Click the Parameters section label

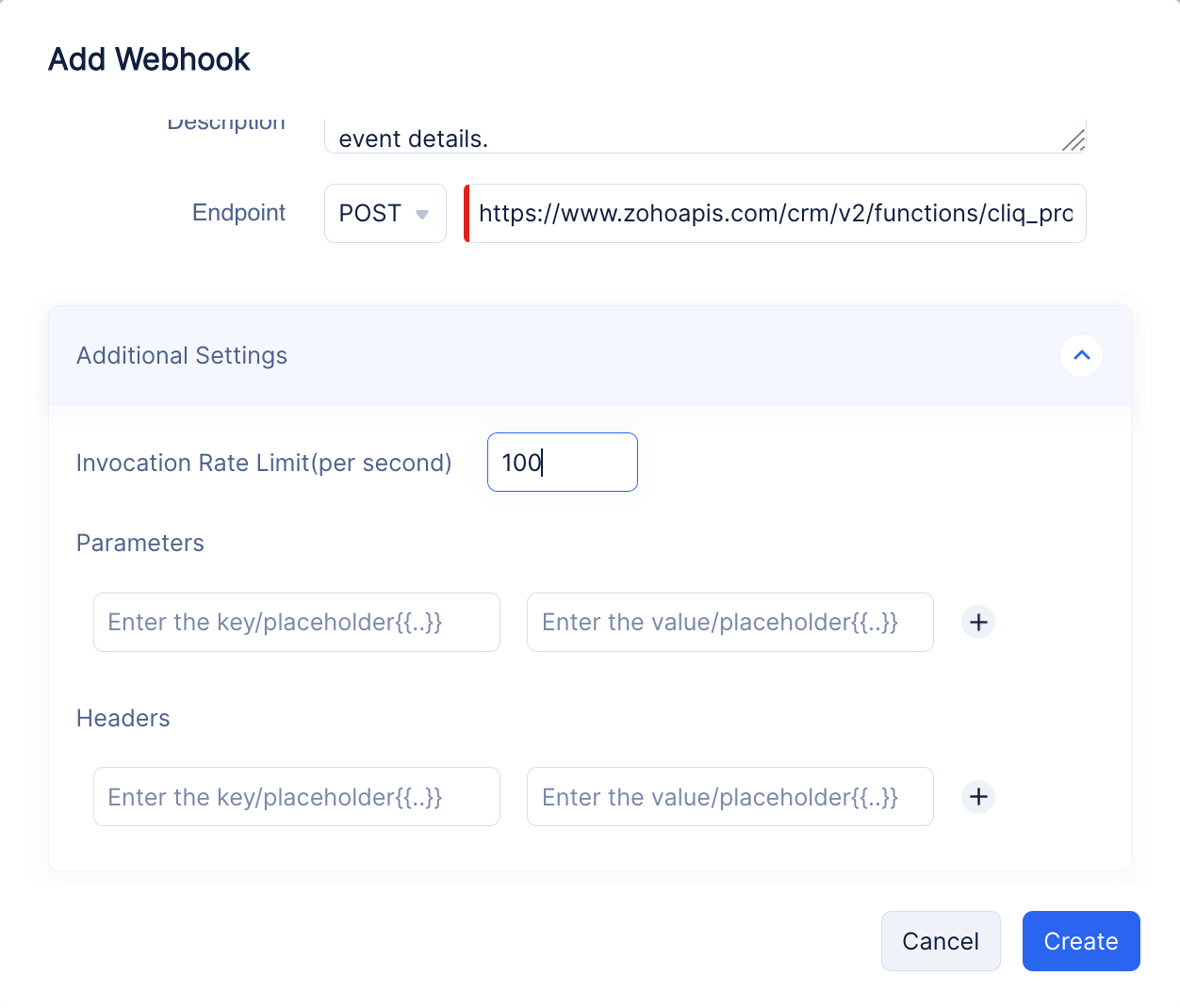pos(140,543)
